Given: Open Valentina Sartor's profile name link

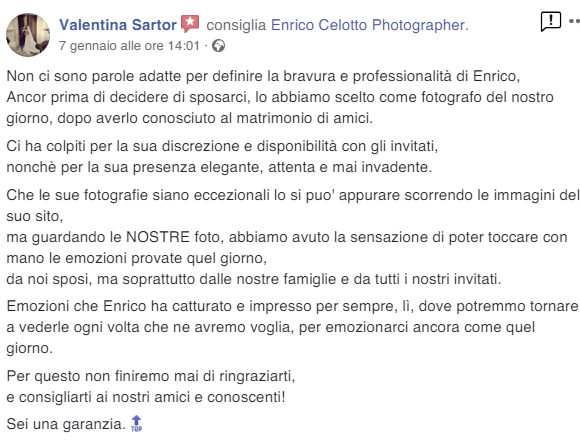Looking at the screenshot, I should pos(118,25).
